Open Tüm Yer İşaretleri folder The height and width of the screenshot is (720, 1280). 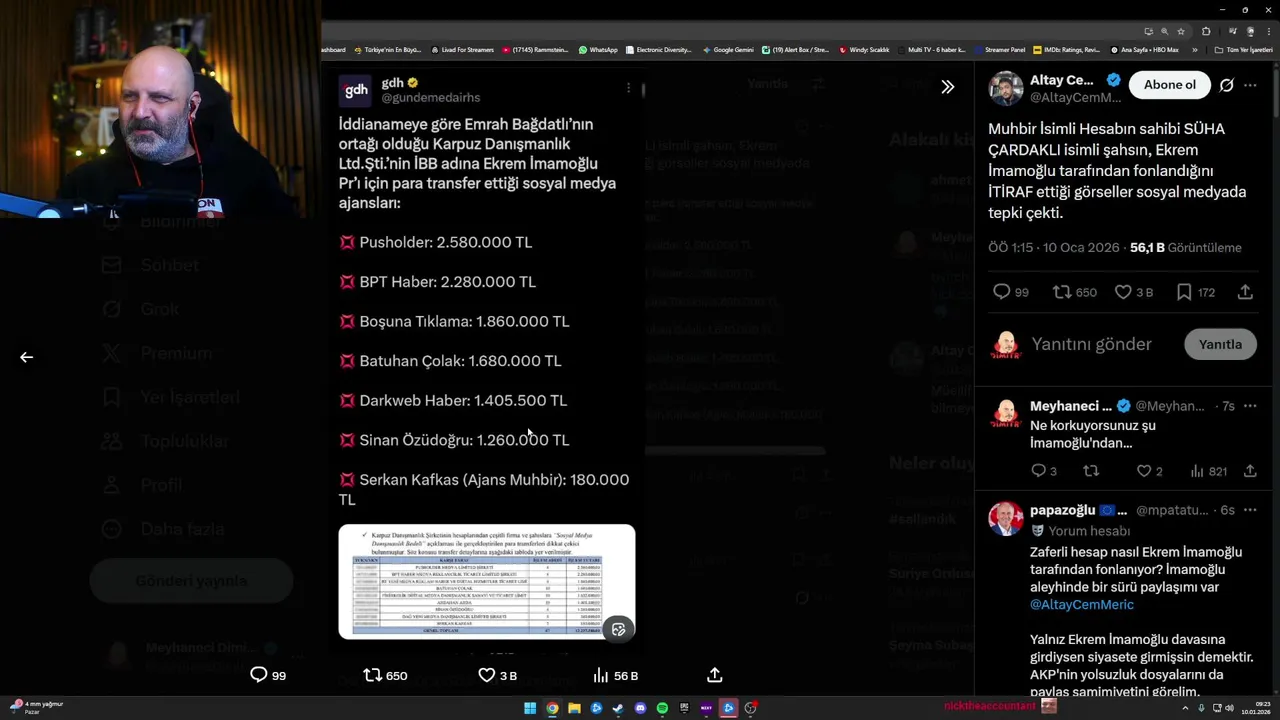1243,49
